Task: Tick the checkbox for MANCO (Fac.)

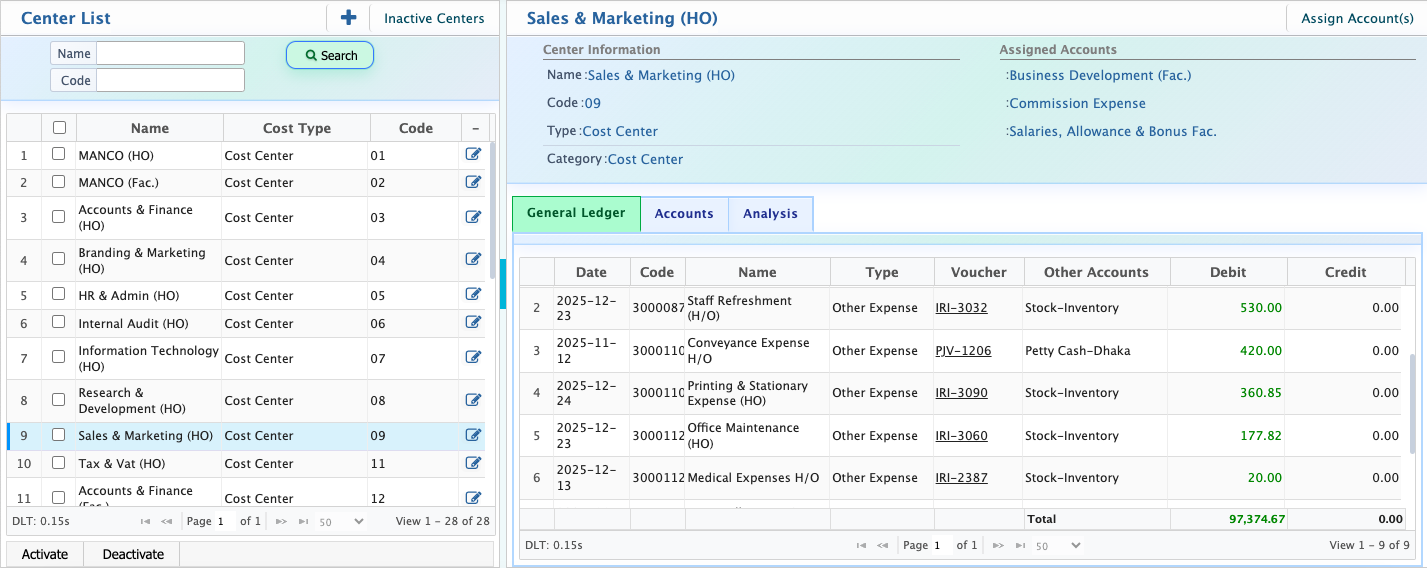Action: pos(59,183)
